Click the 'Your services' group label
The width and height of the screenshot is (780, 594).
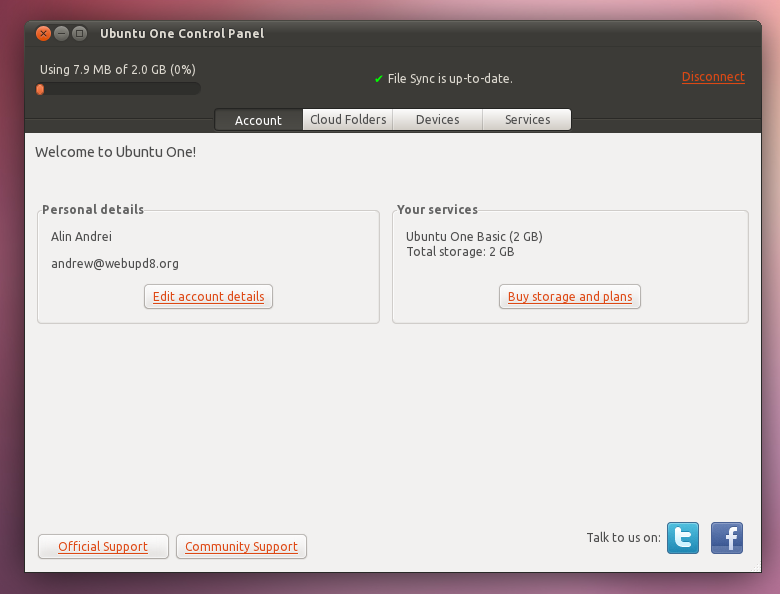[437, 209]
